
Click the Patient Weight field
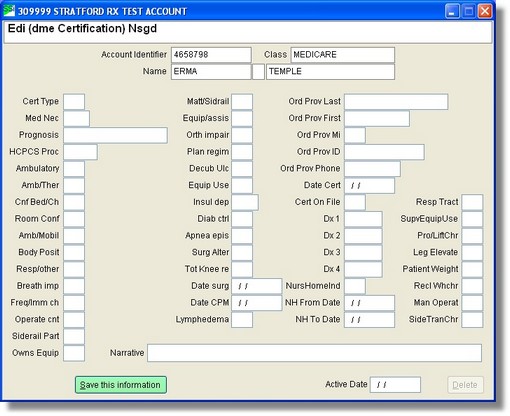pyautogui.click(x=472, y=269)
